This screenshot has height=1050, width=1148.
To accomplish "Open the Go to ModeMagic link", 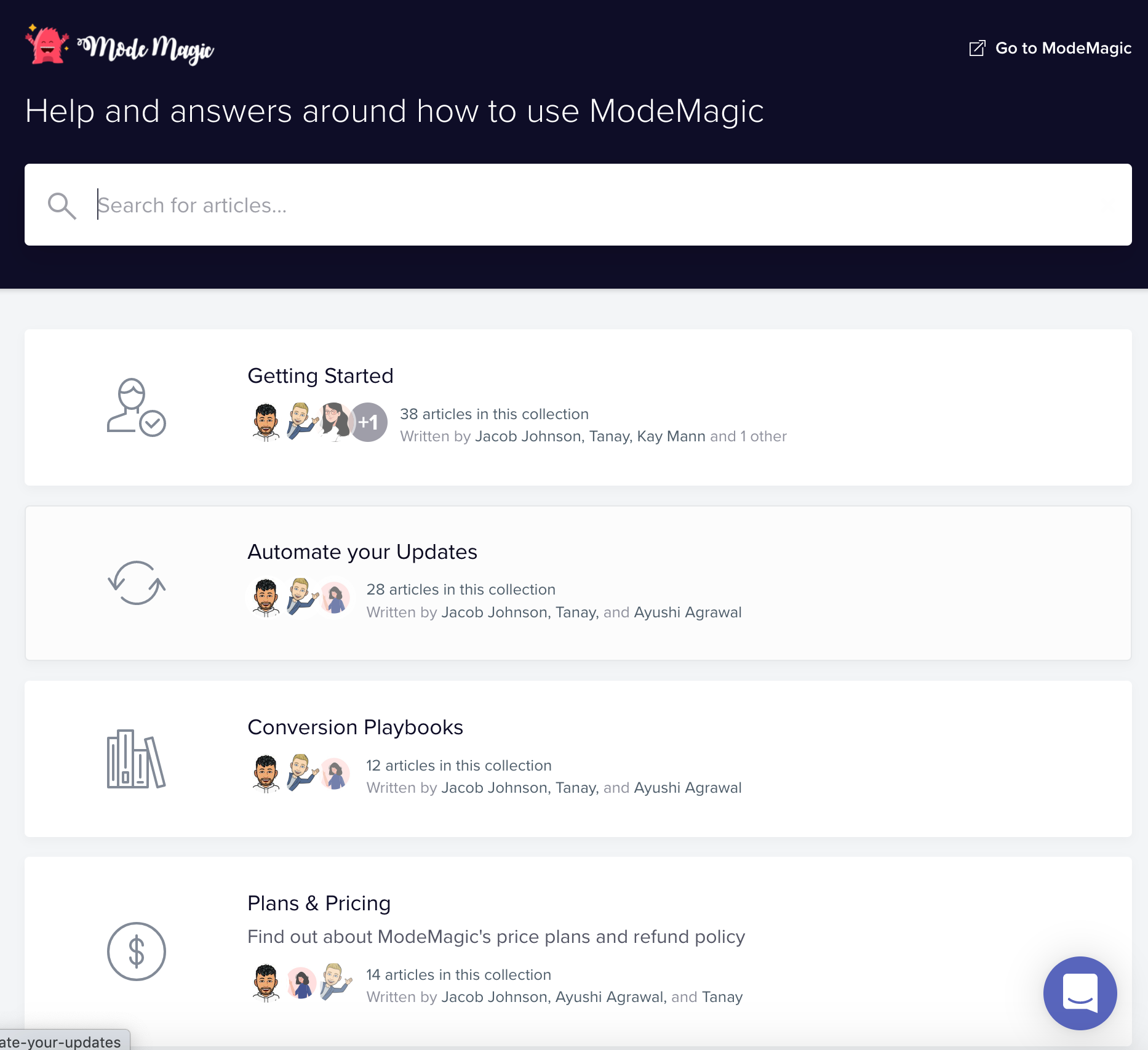I will click(1050, 48).
